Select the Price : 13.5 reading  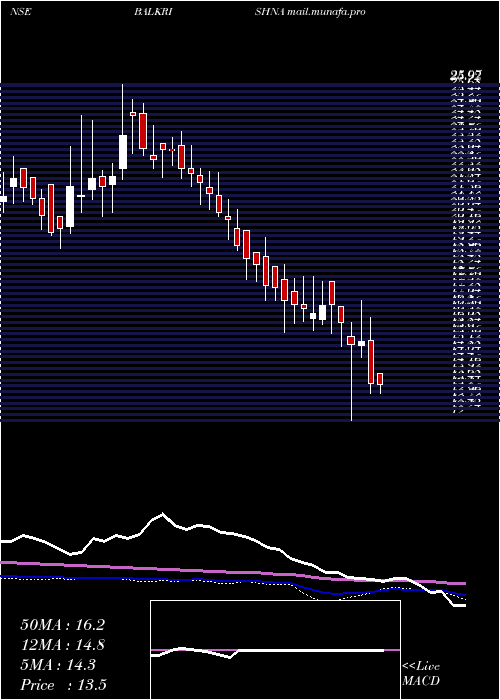click(63, 685)
